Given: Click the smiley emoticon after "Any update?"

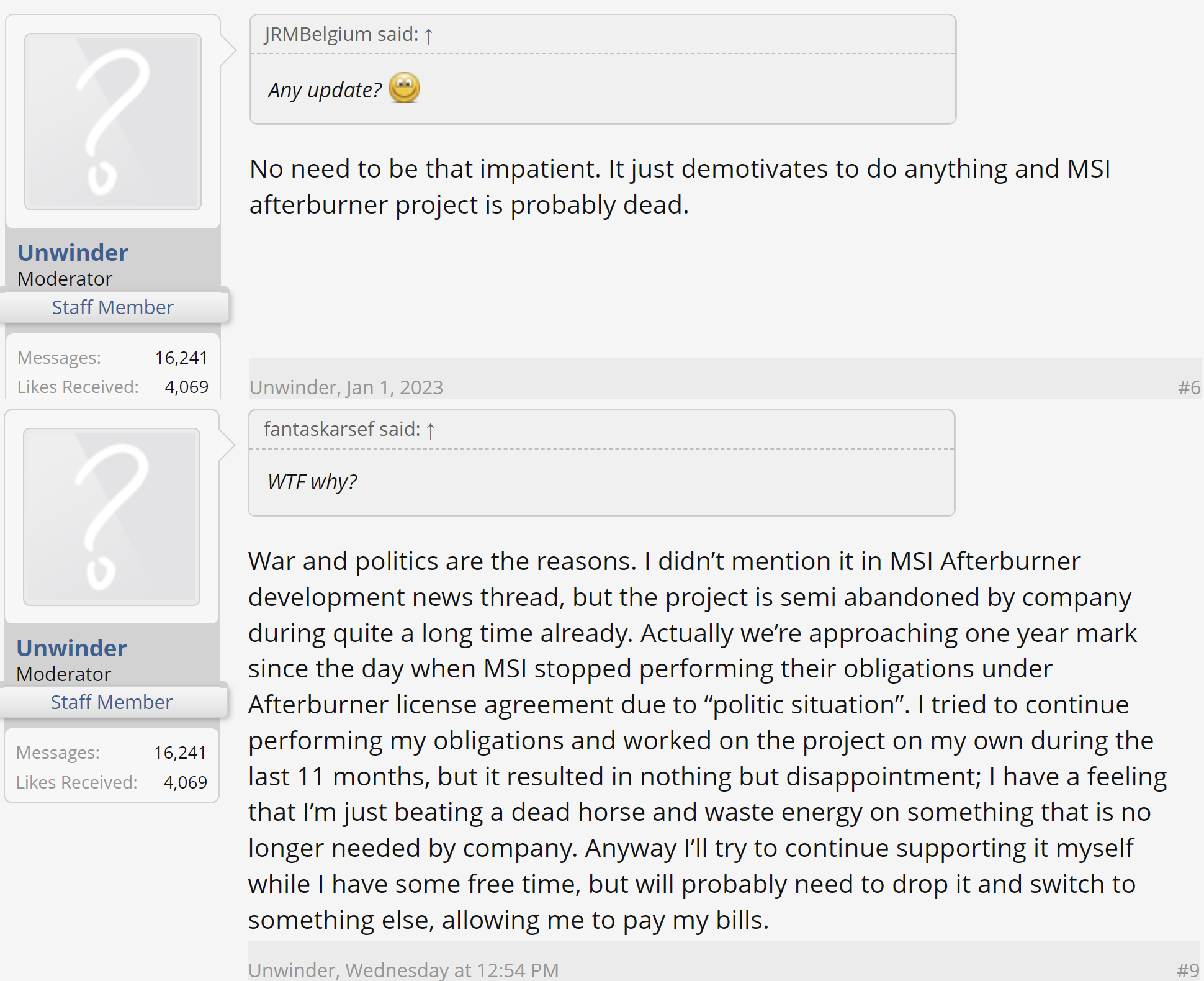Looking at the screenshot, I should click(404, 88).
